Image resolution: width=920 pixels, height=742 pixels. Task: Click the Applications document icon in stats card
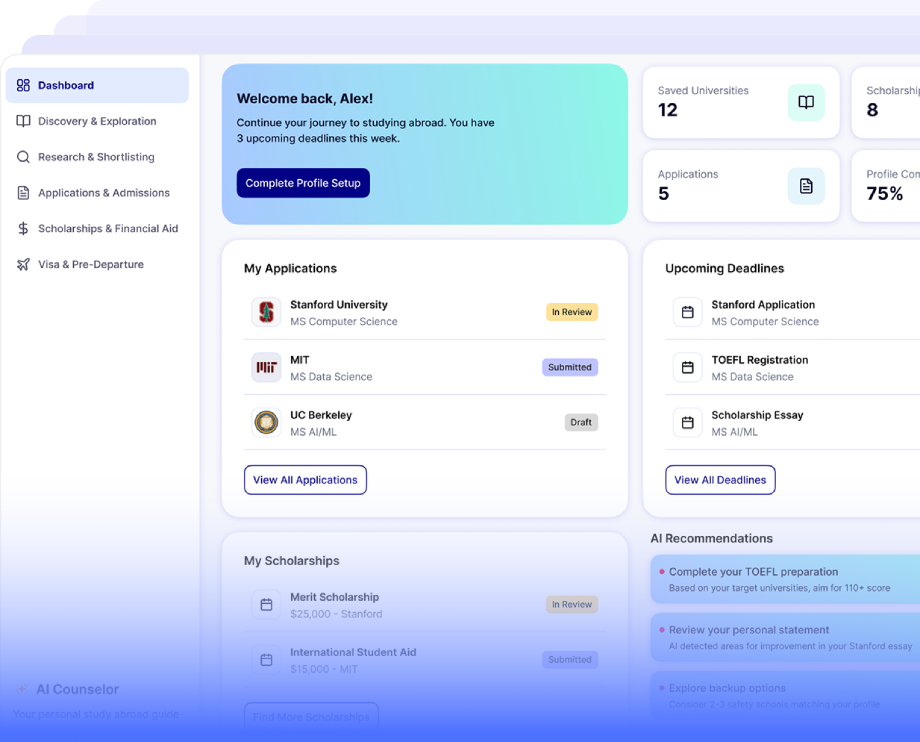[806, 186]
